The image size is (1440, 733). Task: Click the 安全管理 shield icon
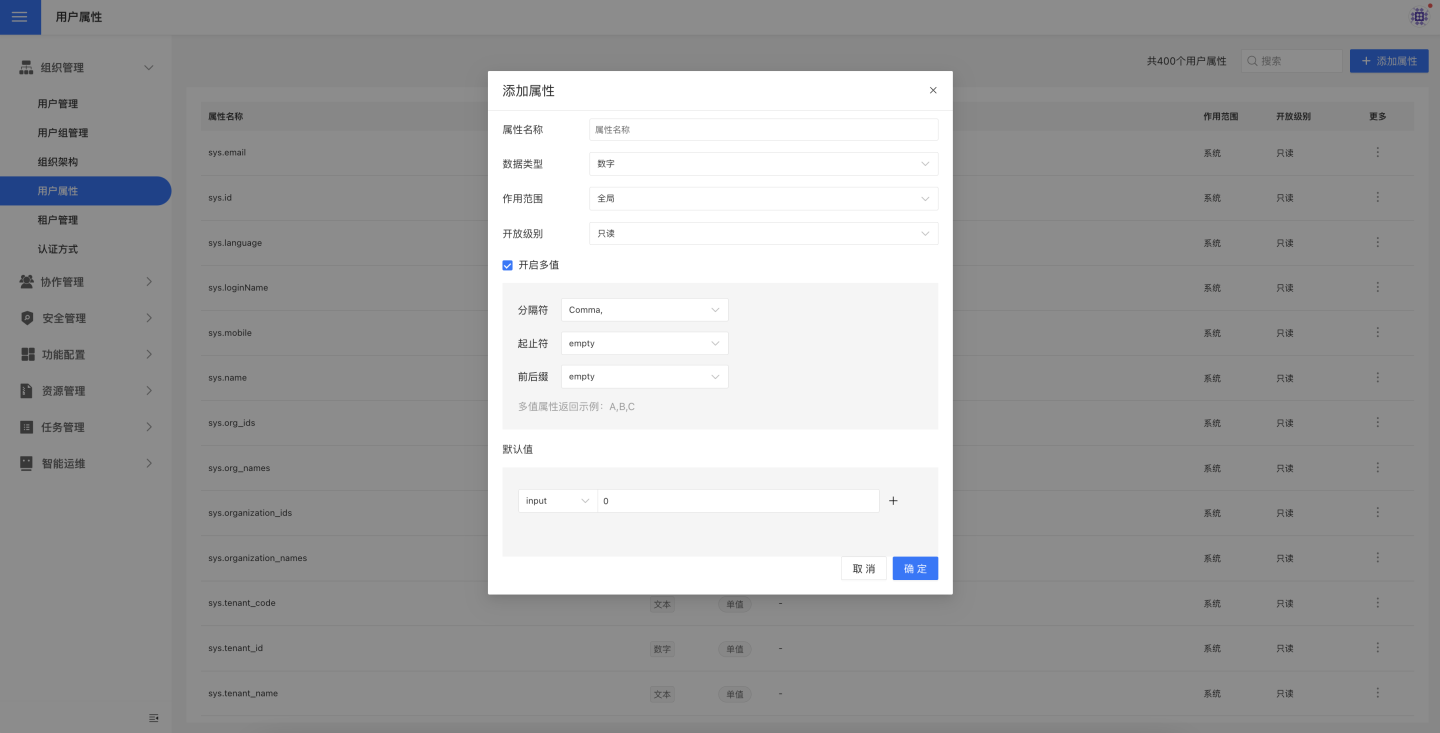click(27, 318)
